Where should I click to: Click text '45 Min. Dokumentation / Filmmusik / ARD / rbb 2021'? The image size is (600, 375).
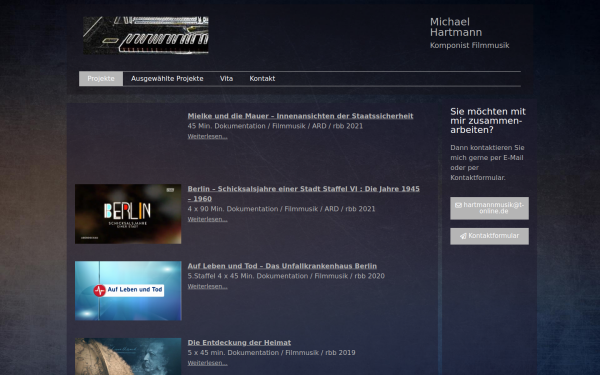pyautogui.click(x=275, y=126)
